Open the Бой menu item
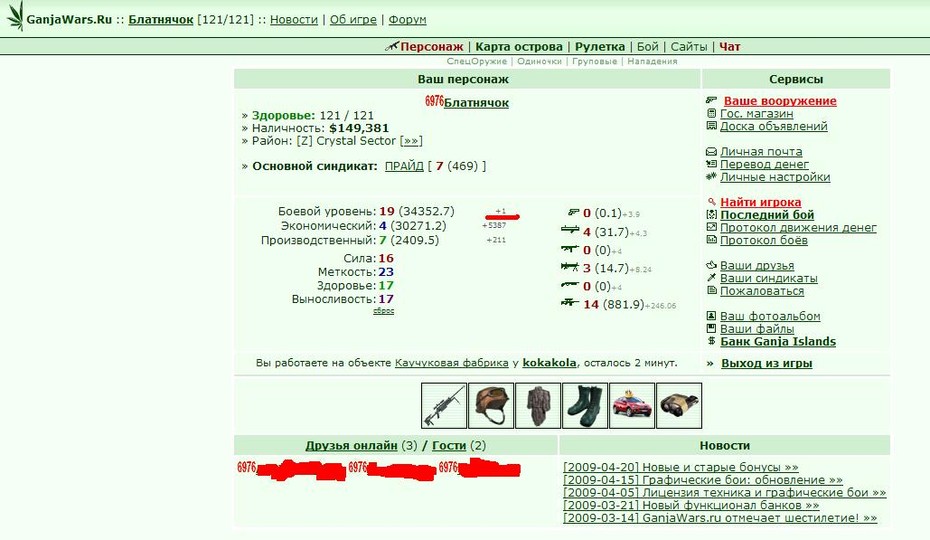The height and width of the screenshot is (540, 930). click(x=648, y=46)
